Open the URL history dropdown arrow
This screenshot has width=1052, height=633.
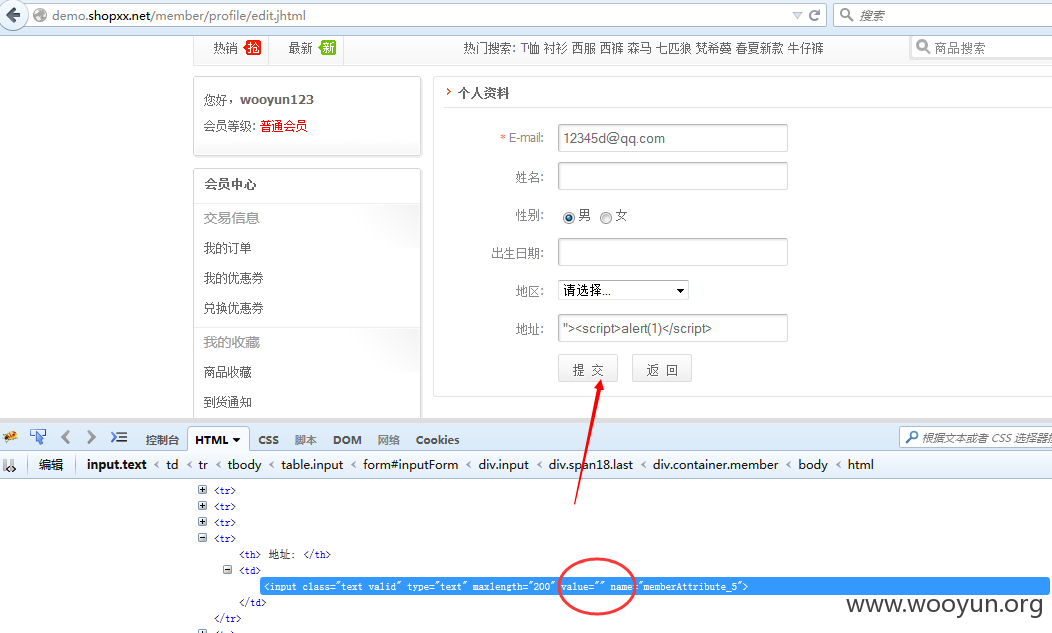[x=797, y=15]
